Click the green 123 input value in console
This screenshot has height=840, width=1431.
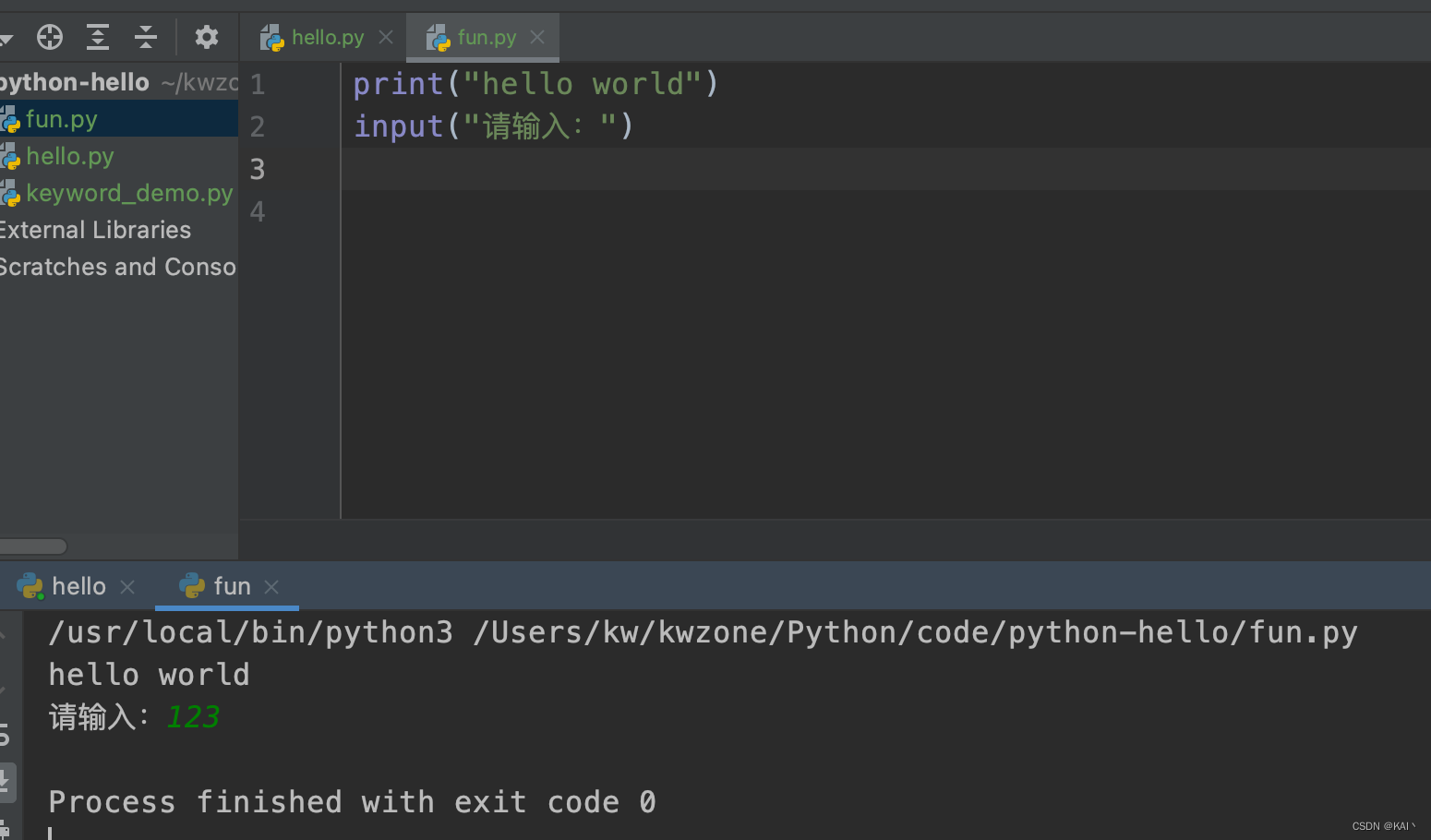pyautogui.click(x=193, y=717)
